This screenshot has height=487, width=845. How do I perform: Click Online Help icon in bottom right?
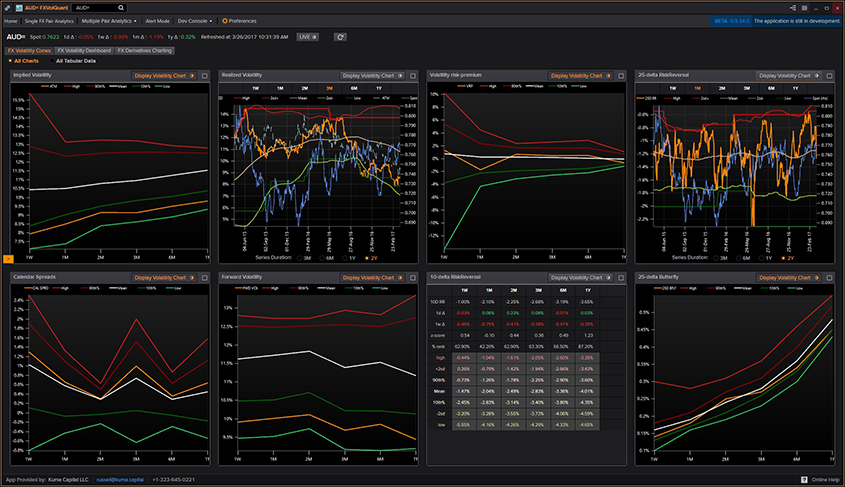(x=805, y=480)
